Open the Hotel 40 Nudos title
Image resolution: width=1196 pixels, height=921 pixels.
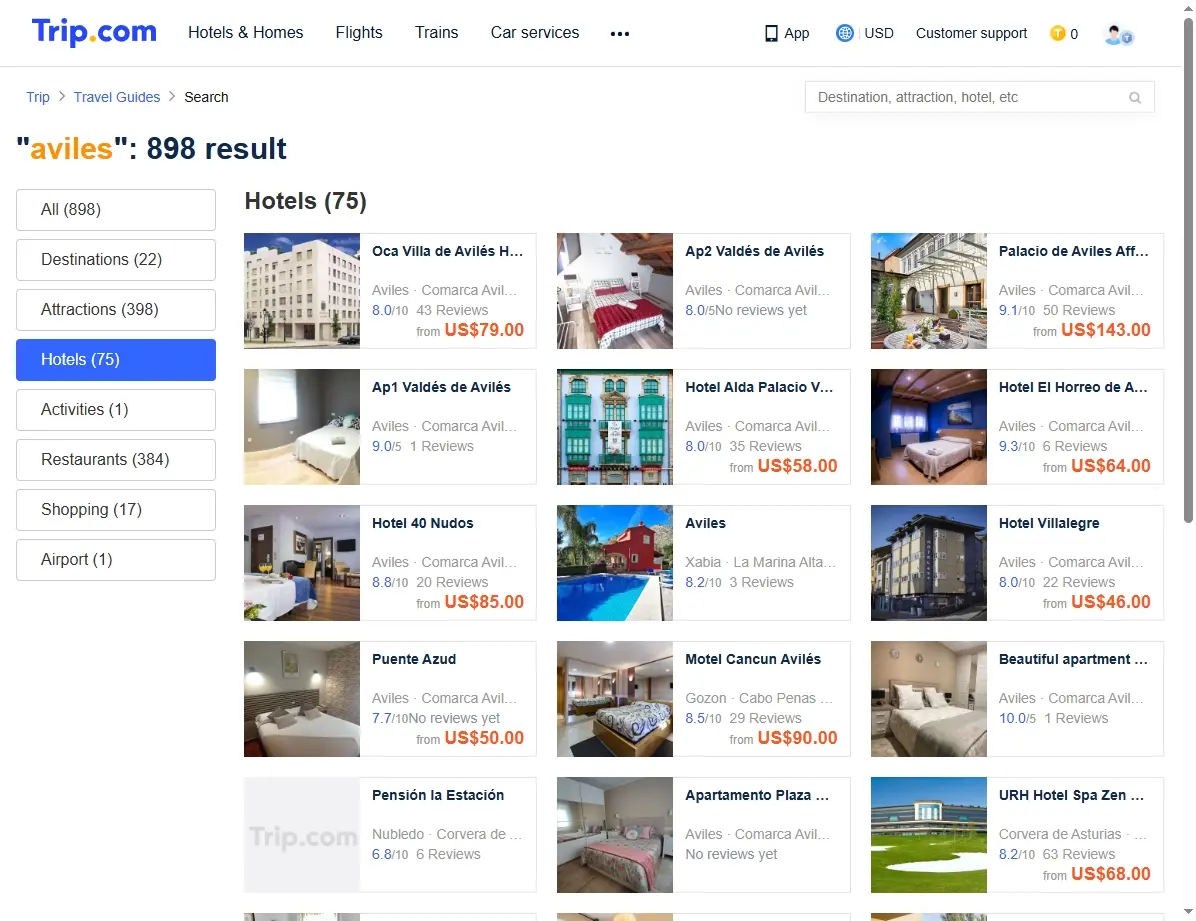(x=423, y=523)
